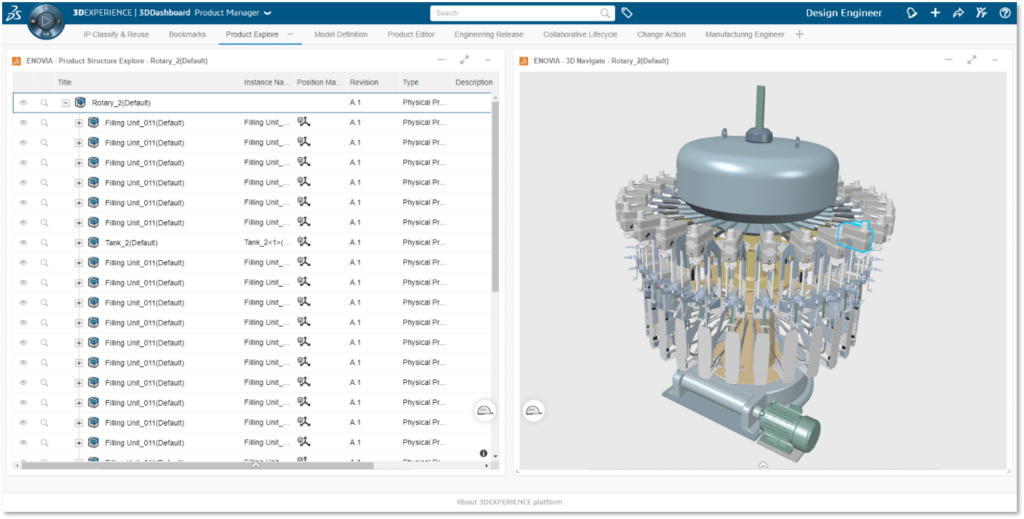
Task: Switch to IP Classify & Reuse tab
Action: pos(116,35)
